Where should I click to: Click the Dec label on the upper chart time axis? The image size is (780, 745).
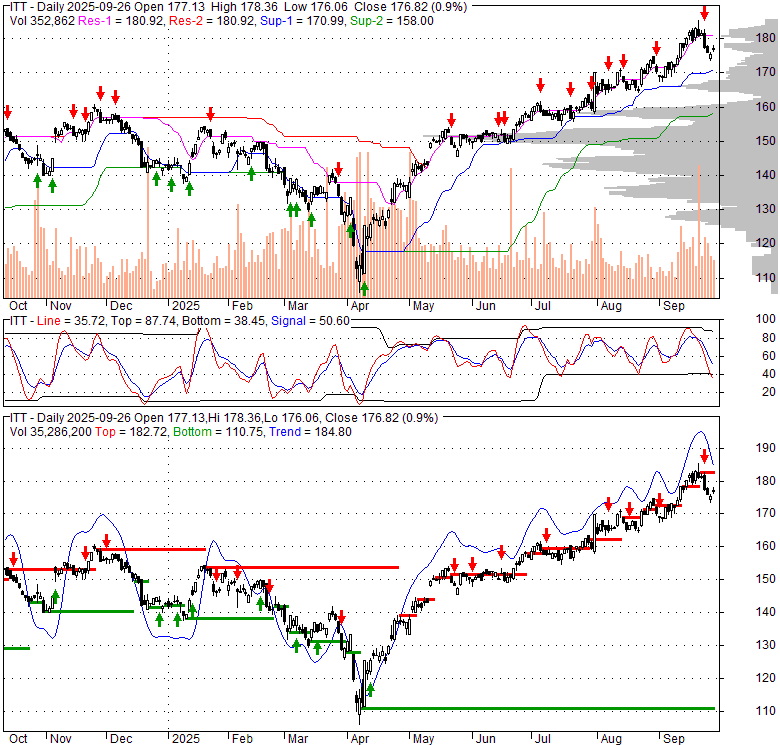(x=121, y=306)
